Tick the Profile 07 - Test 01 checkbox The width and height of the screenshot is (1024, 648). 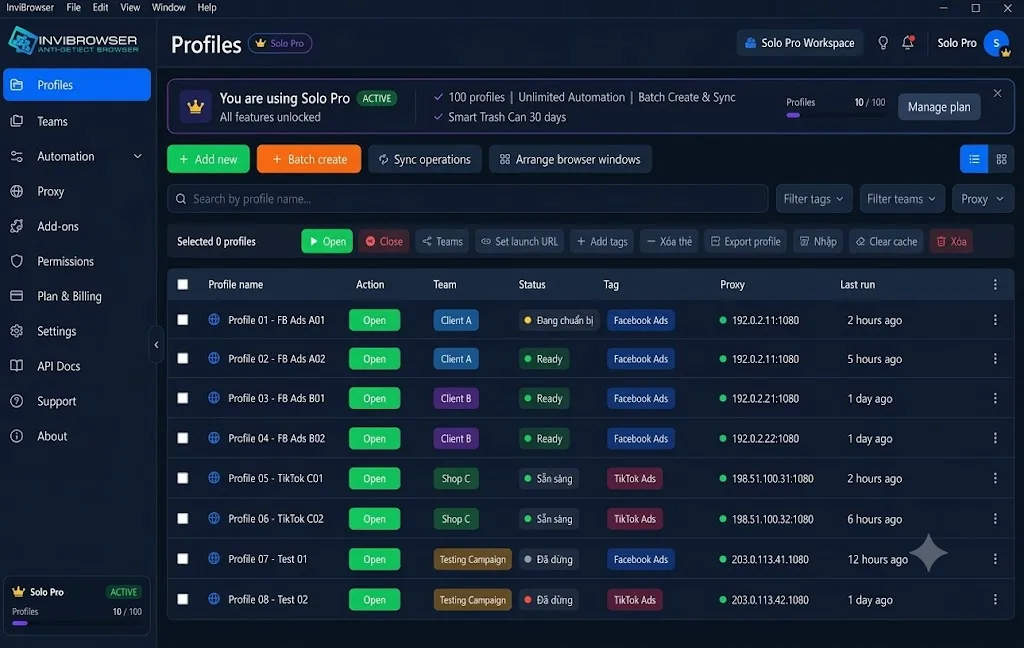click(x=183, y=559)
